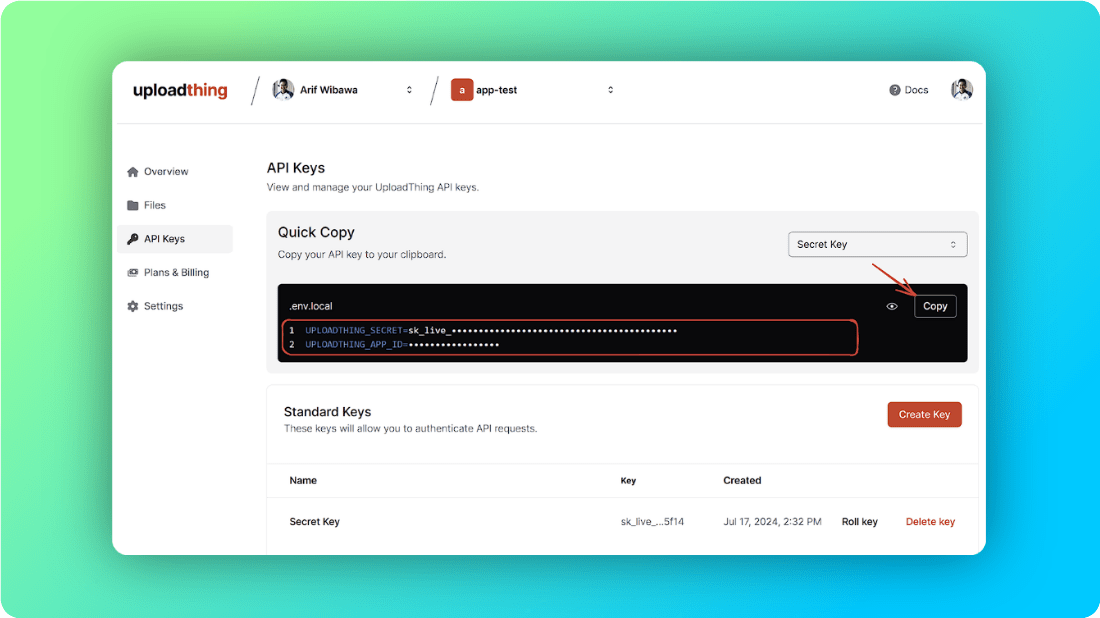
Task: Expand the Secret Key dropdown
Action: pos(877,244)
